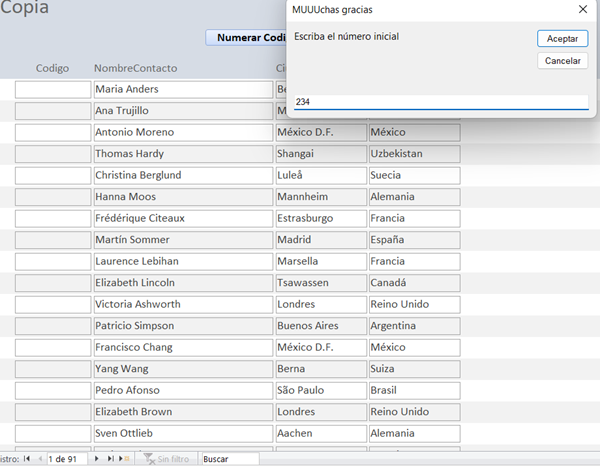600x466 pixels.
Task: Jump to last record icon
Action: point(110,458)
